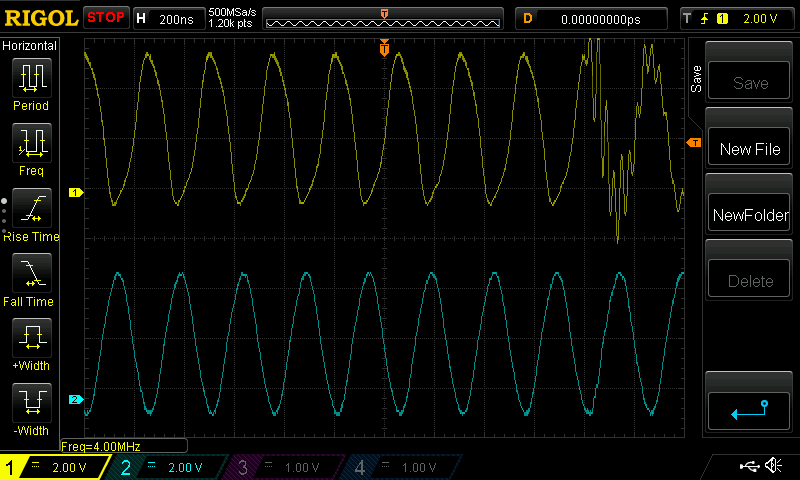Select channel 1 tab showing 2.00 V
The width and height of the screenshot is (800, 480).
[x=55, y=467]
